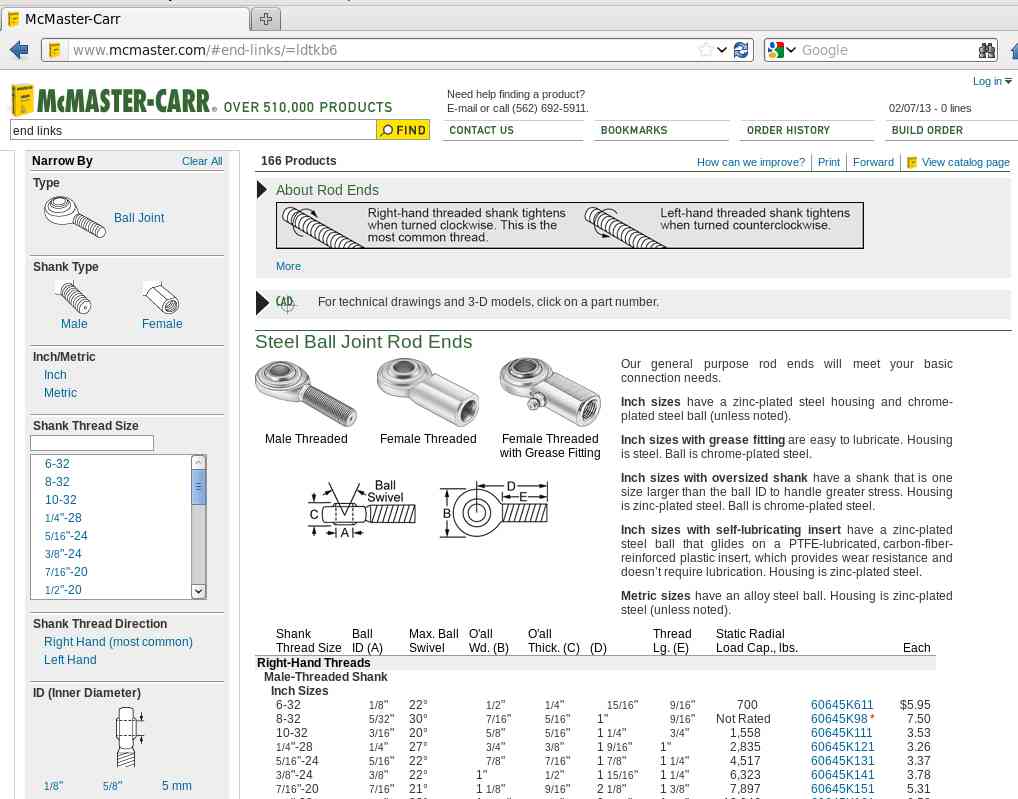Select 5/8" inner diameter

112,785
